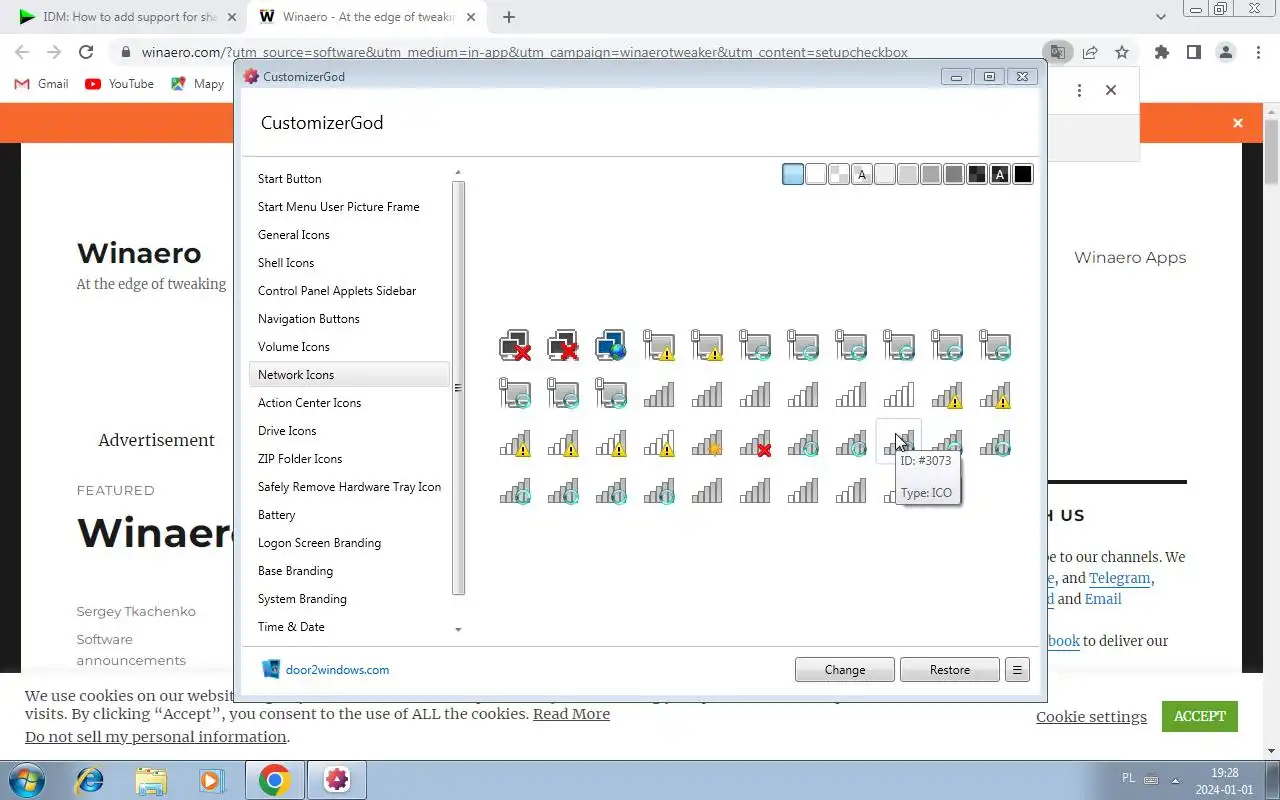The width and height of the screenshot is (1280, 800).
Task: Select the signal bars icon with red X
Action: click(x=755, y=443)
